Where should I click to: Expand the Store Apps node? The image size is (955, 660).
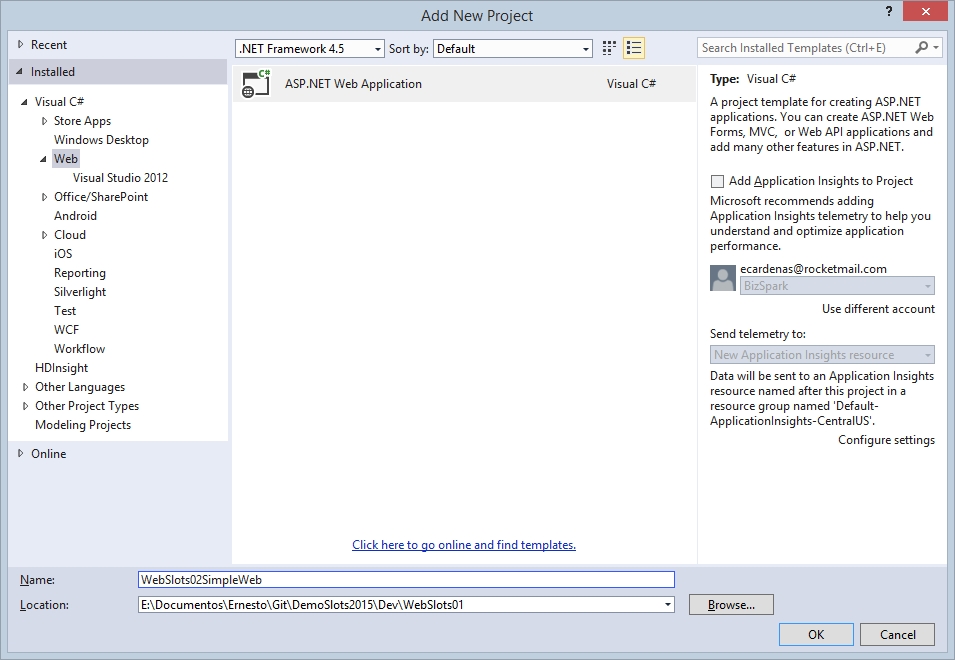(44, 121)
